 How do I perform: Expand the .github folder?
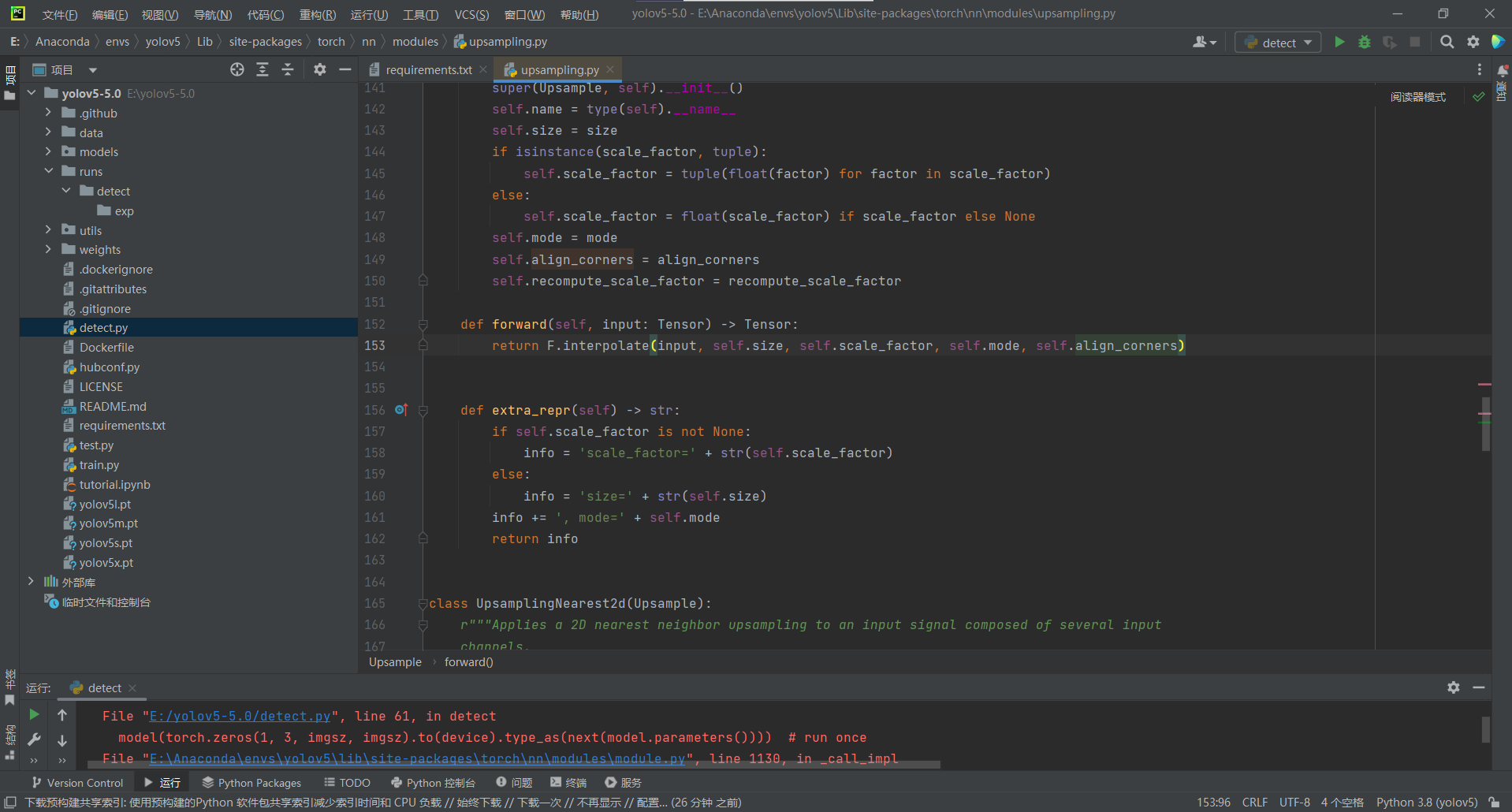point(48,113)
